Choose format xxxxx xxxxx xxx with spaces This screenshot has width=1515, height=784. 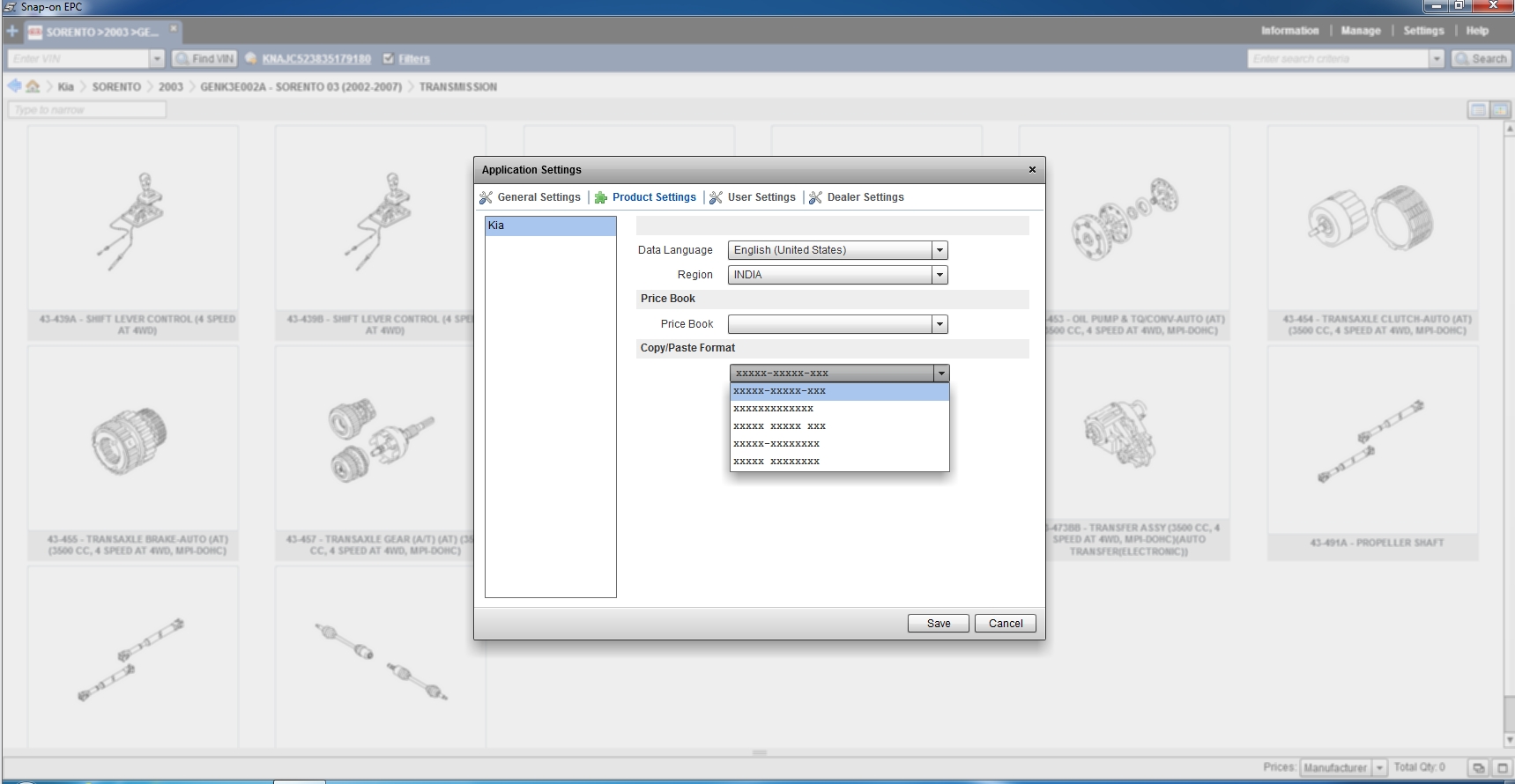click(840, 426)
